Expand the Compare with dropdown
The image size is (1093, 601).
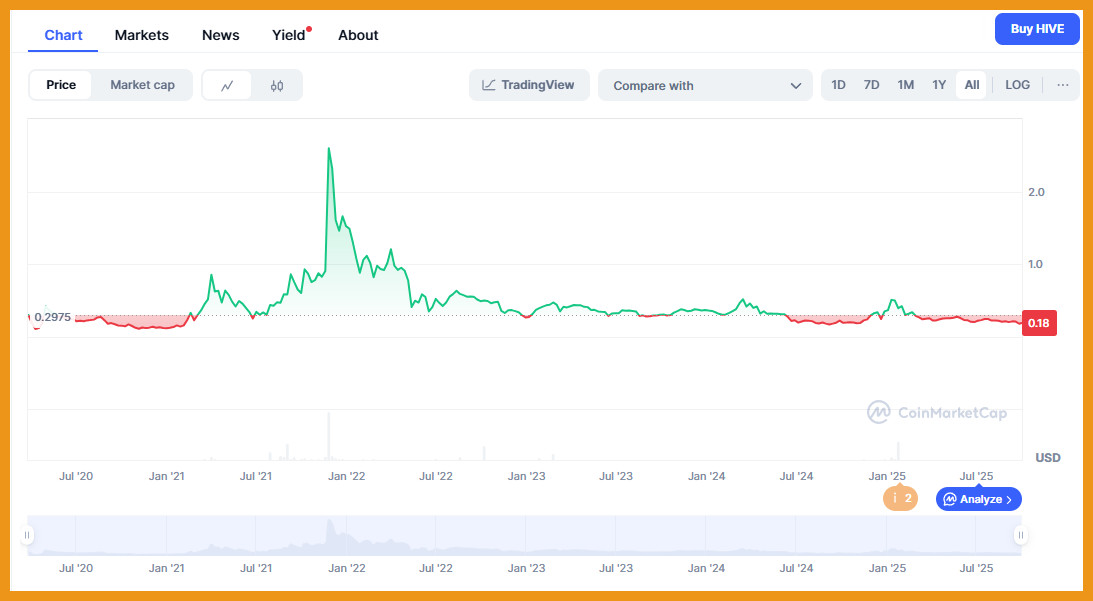click(708, 86)
